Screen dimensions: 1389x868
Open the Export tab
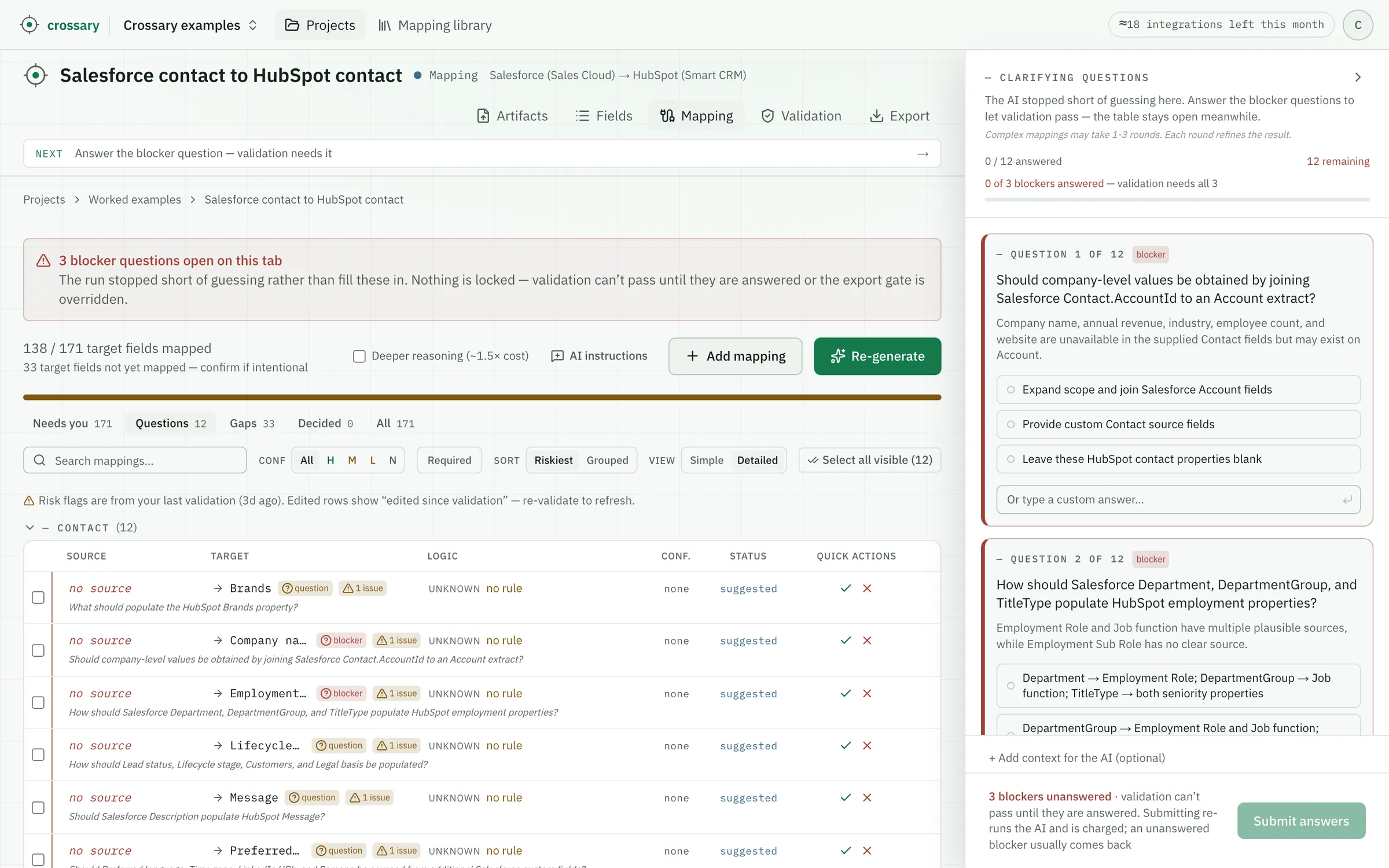pyautogui.click(x=899, y=116)
